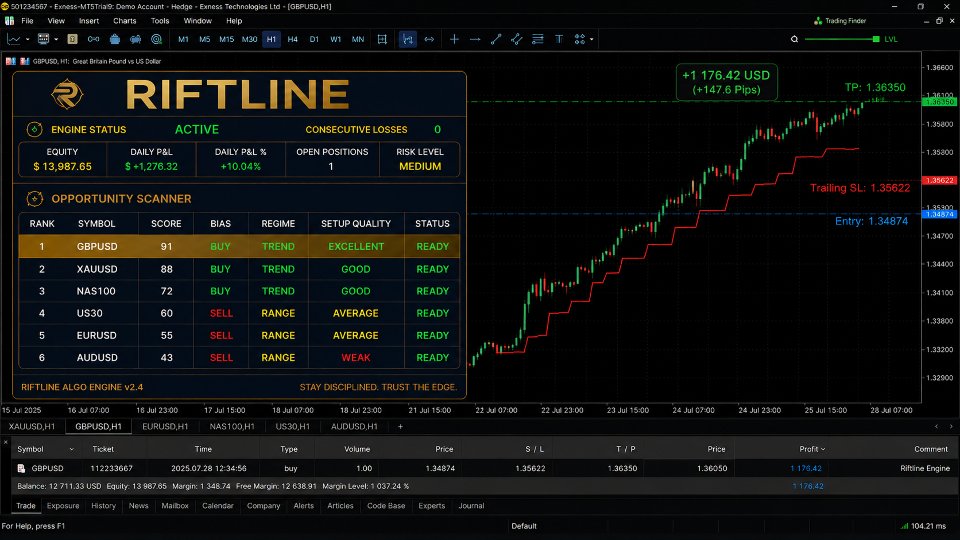Expand the chart type dropdown arrow
Screen dimensions: 960x540
pyautogui.click(x=28, y=39)
